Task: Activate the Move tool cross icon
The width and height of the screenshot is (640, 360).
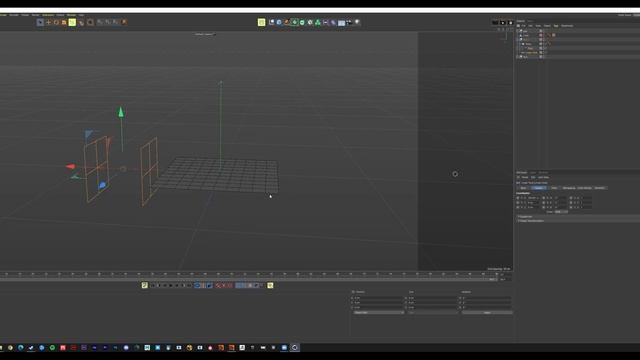Action: 48,22
